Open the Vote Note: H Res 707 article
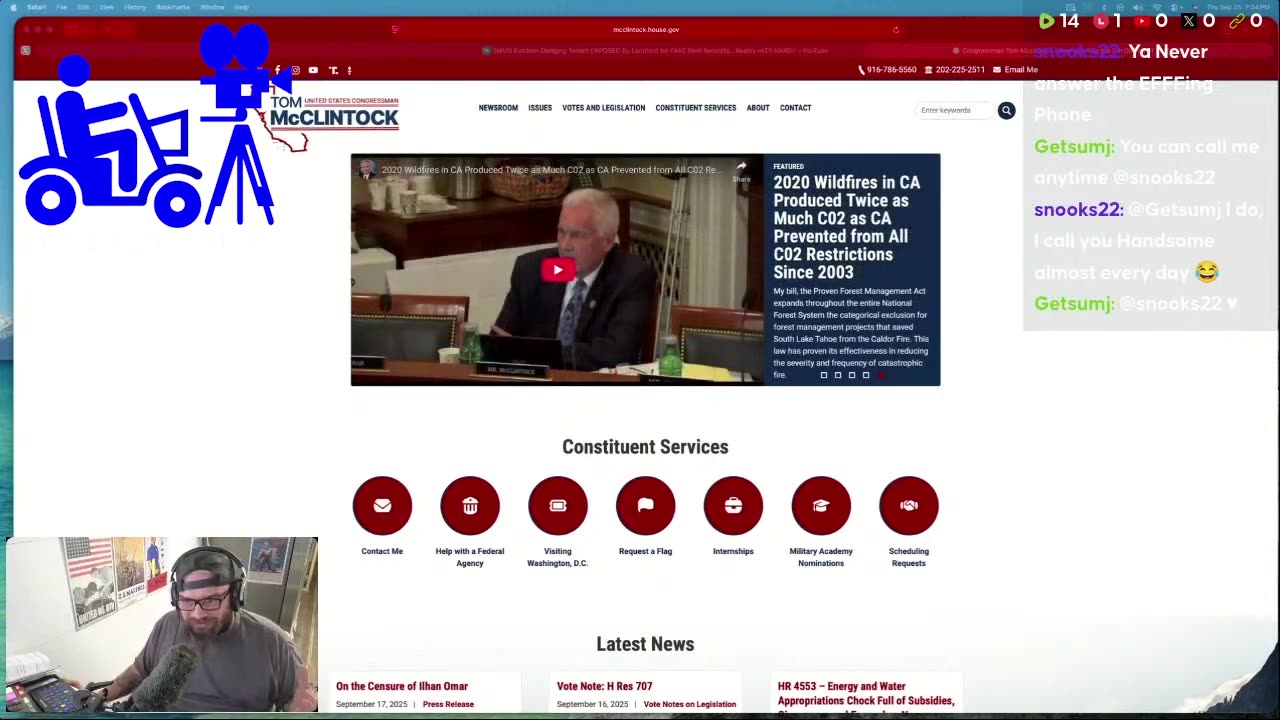The width and height of the screenshot is (1280, 720). 604,686
